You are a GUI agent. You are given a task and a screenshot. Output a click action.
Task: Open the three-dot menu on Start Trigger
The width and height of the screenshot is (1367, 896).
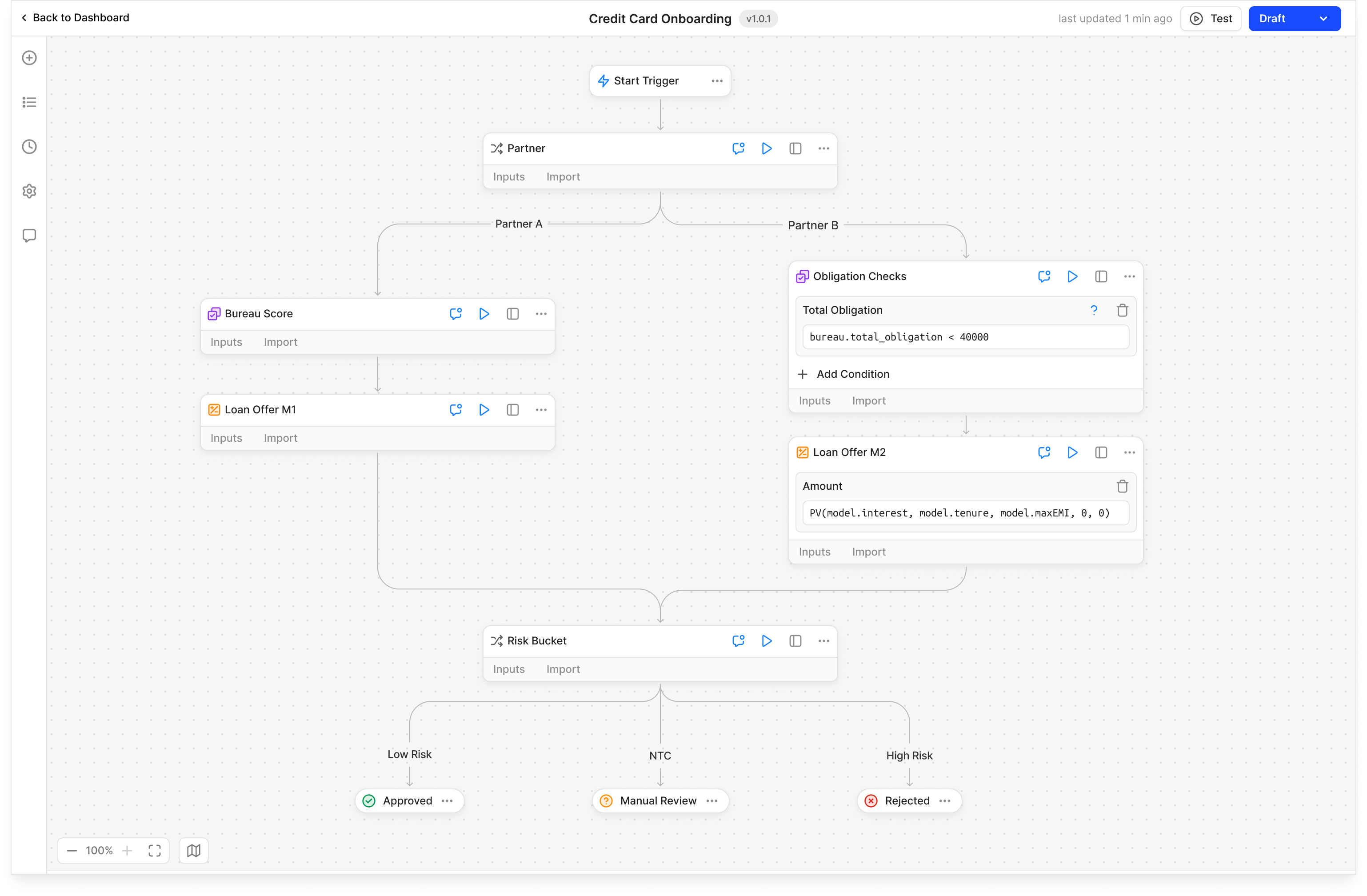717,81
